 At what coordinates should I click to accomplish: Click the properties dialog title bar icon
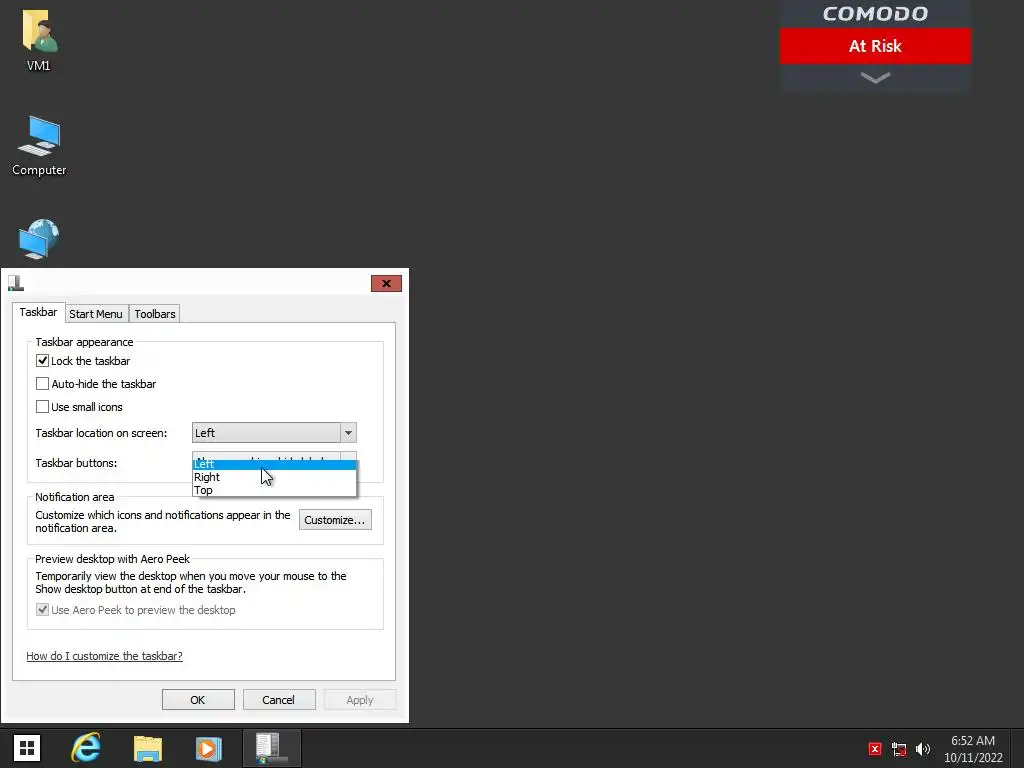coord(16,283)
